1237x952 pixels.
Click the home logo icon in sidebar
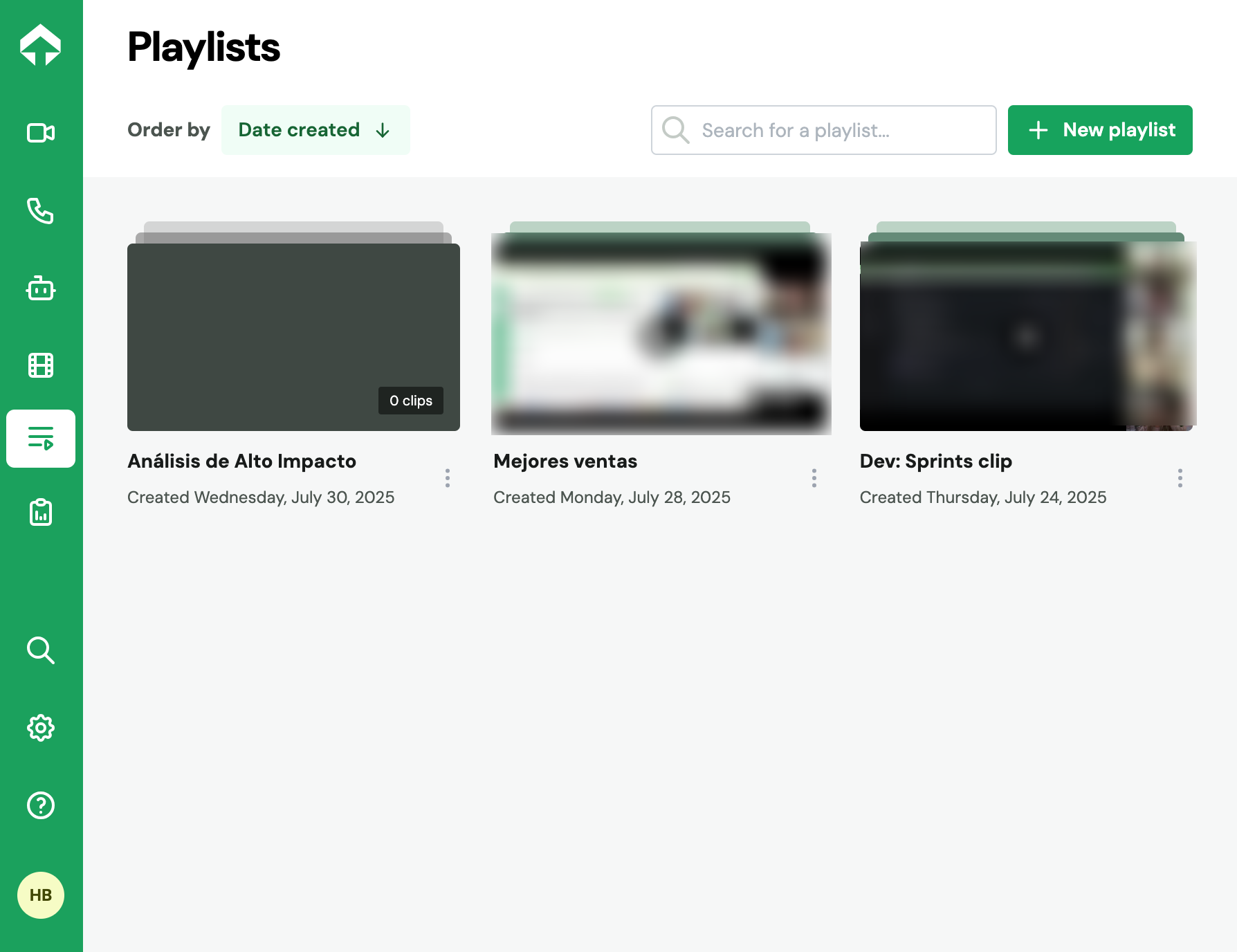pyautogui.click(x=41, y=46)
